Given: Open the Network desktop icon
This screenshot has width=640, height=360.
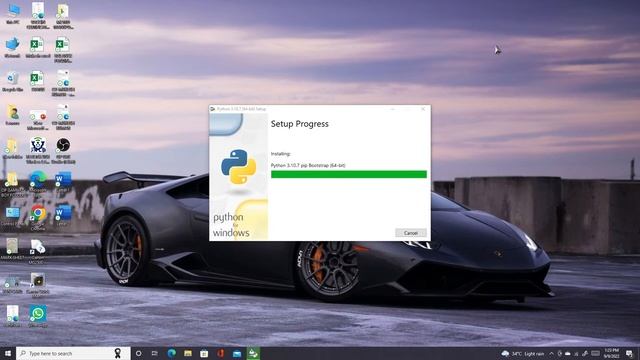Looking at the screenshot, I should click(x=13, y=47).
